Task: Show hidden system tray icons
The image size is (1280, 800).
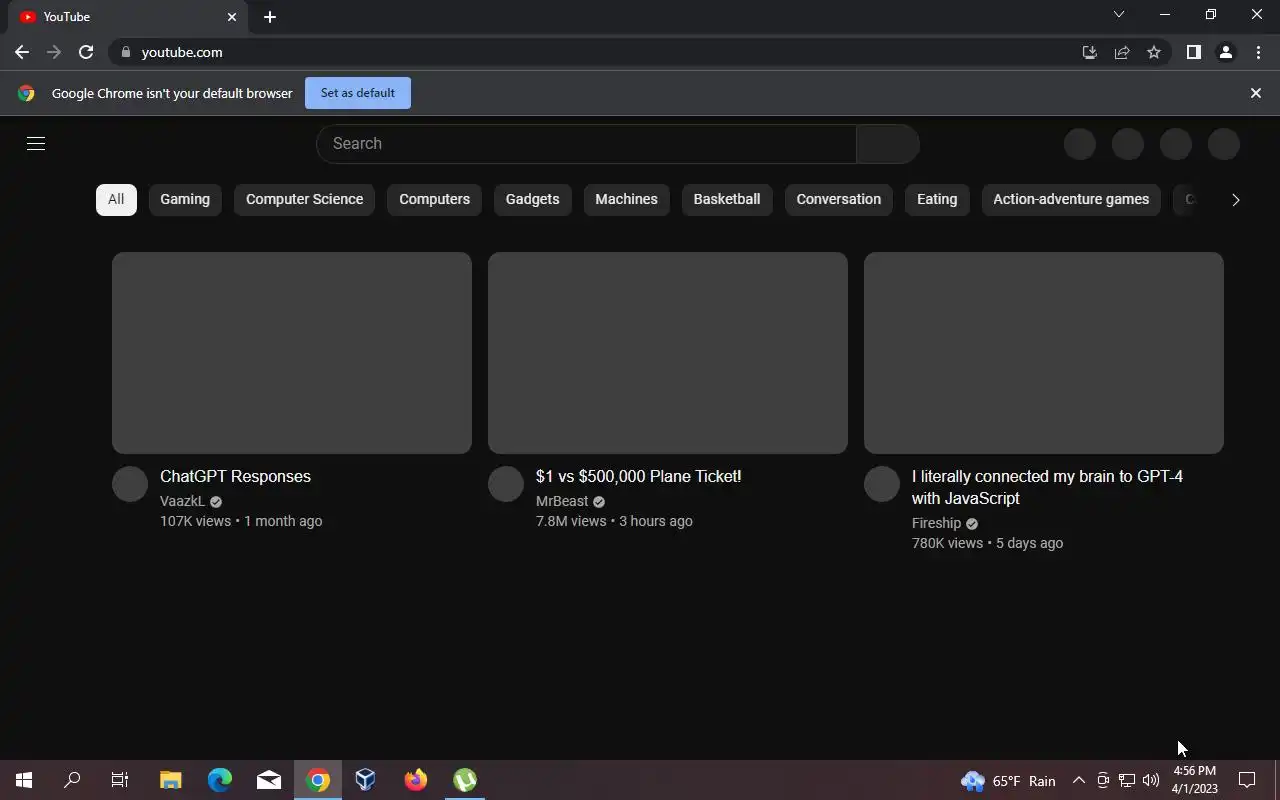Action: pyautogui.click(x=1078, y=781)
